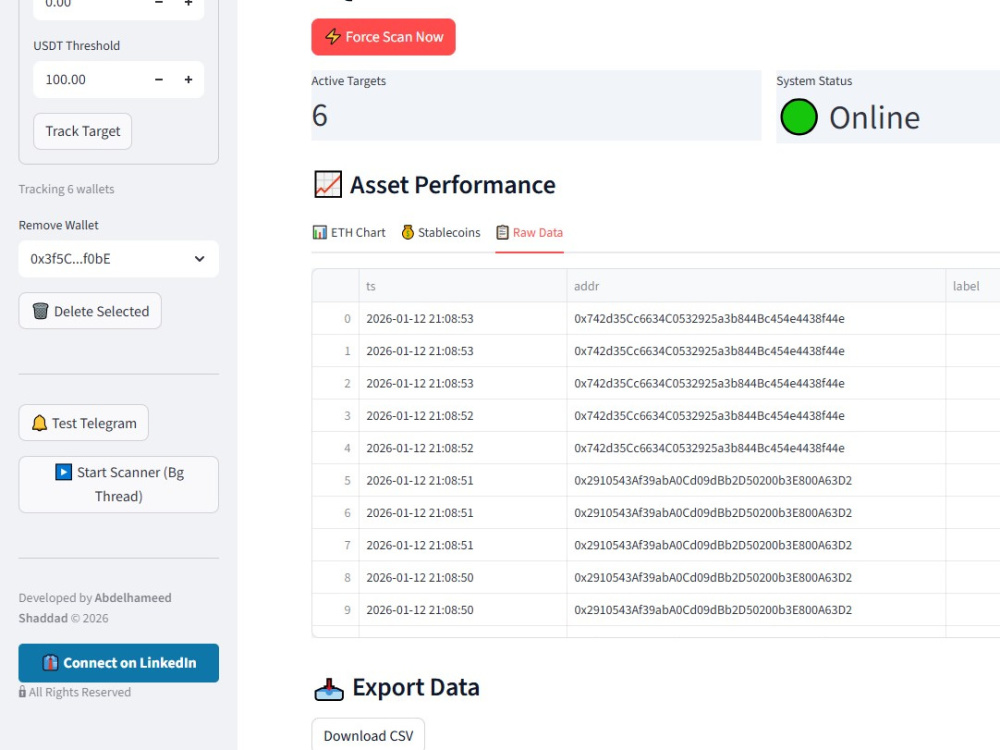The image size is (1000, 750).
Task: Start the background thread scanner
Action: pos(119,485)
